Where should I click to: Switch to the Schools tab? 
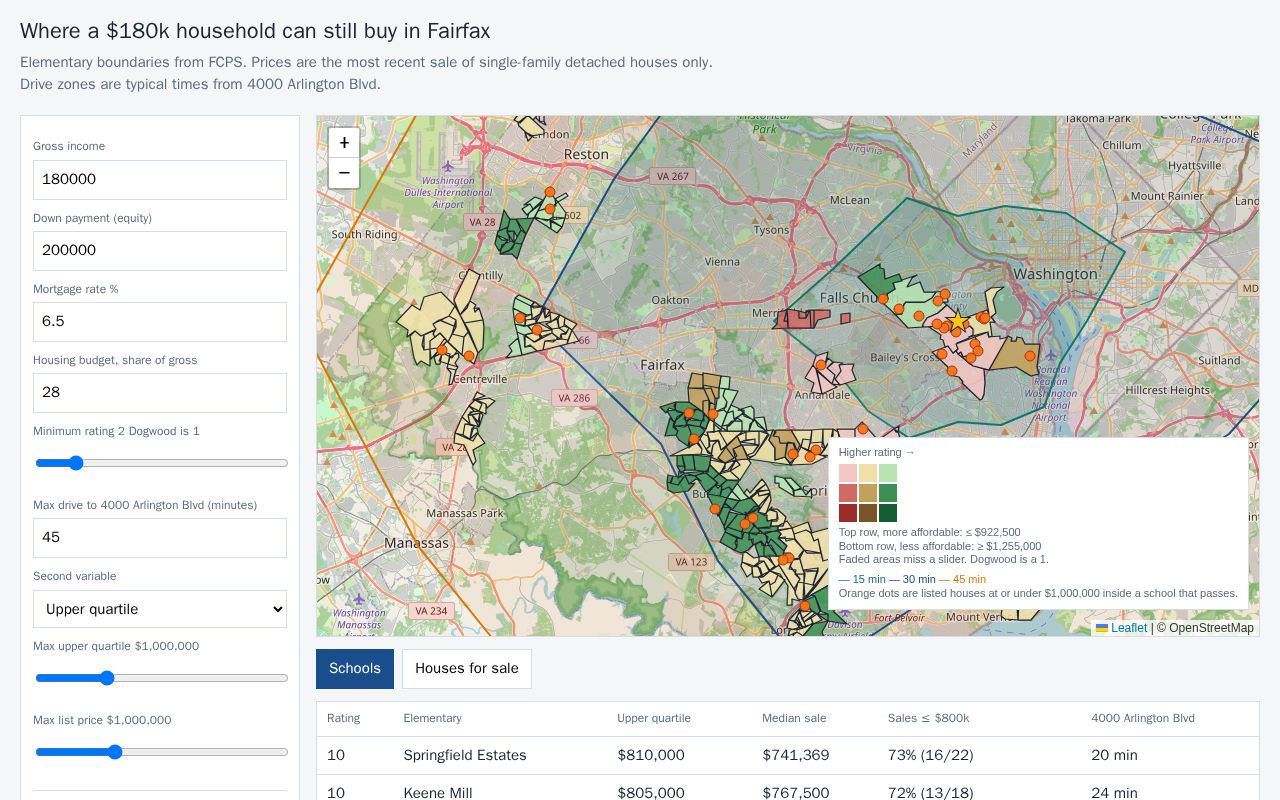[355, 669]
